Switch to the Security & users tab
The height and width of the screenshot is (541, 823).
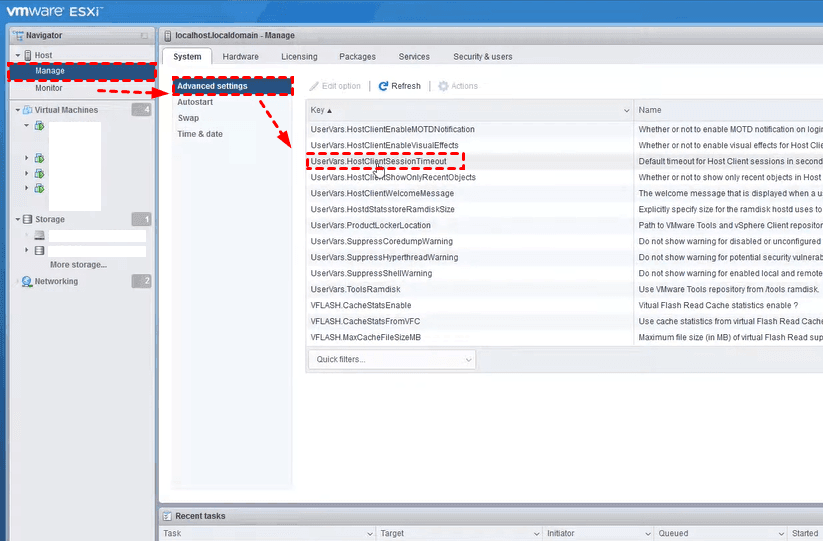483,57
